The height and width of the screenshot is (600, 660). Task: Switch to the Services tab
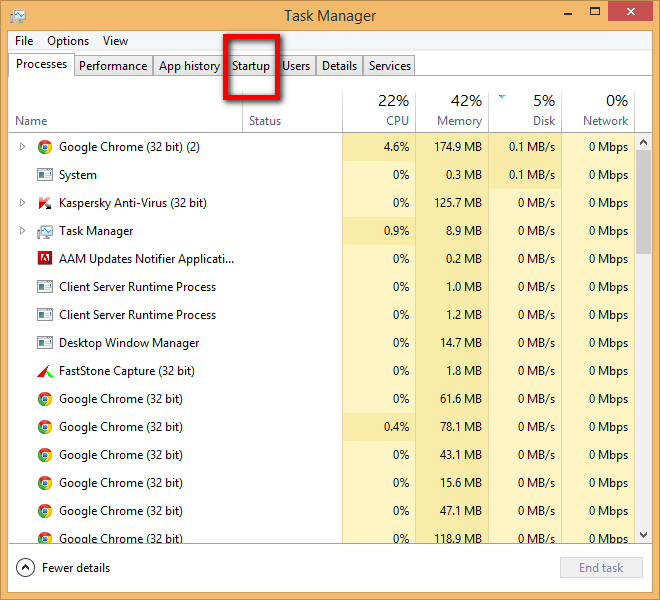click(390, 66)
